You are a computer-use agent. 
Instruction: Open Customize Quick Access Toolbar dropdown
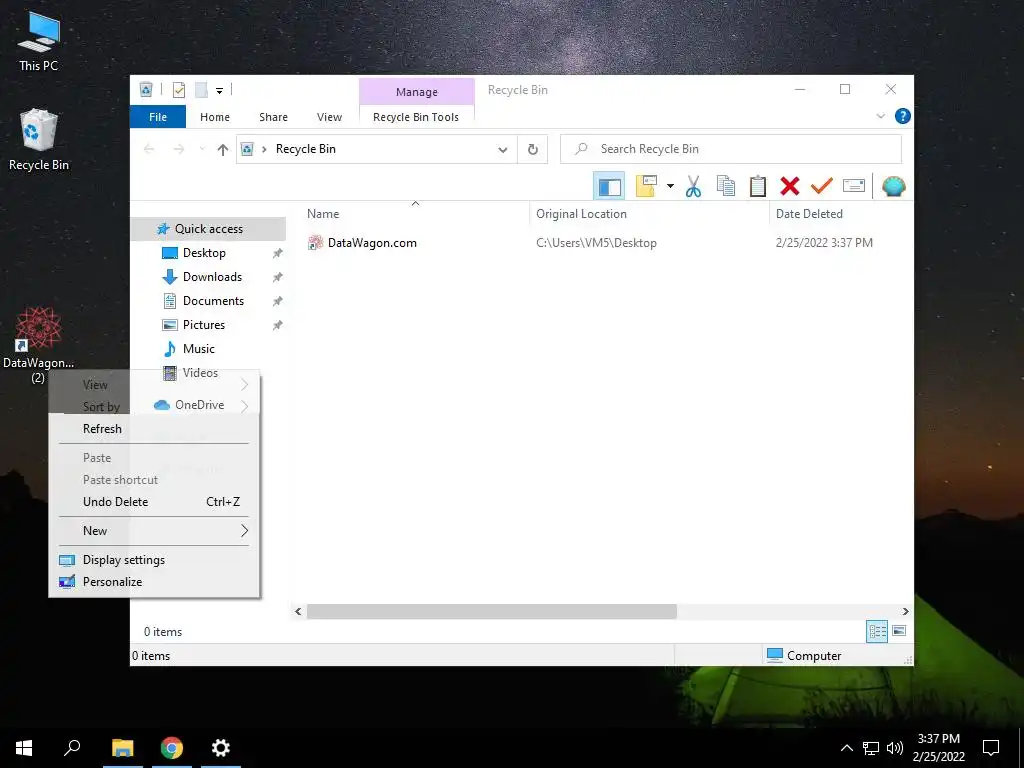[x=219, y=91]
